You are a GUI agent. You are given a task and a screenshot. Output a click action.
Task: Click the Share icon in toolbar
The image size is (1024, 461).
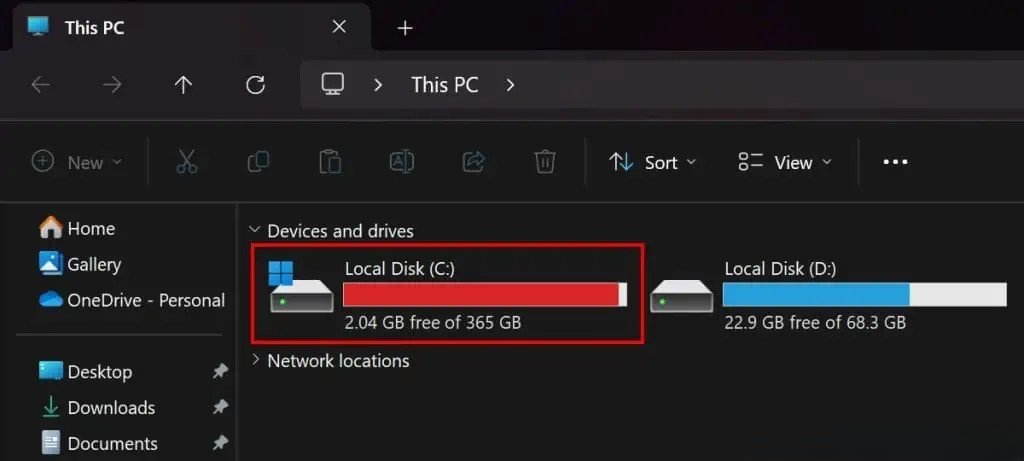point(473,162)
